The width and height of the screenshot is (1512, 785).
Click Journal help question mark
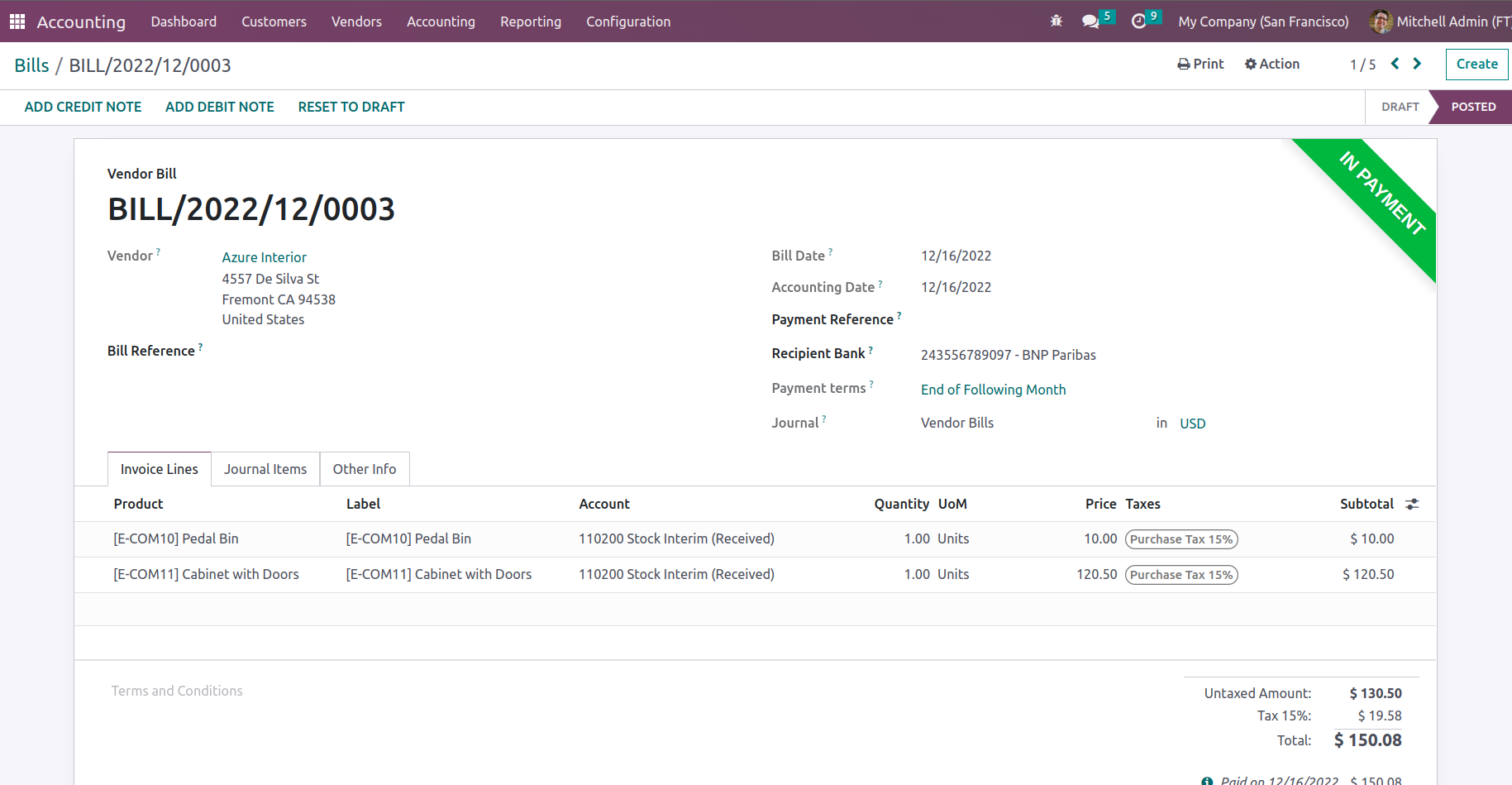pyautogui.click(x=823, y=419)
